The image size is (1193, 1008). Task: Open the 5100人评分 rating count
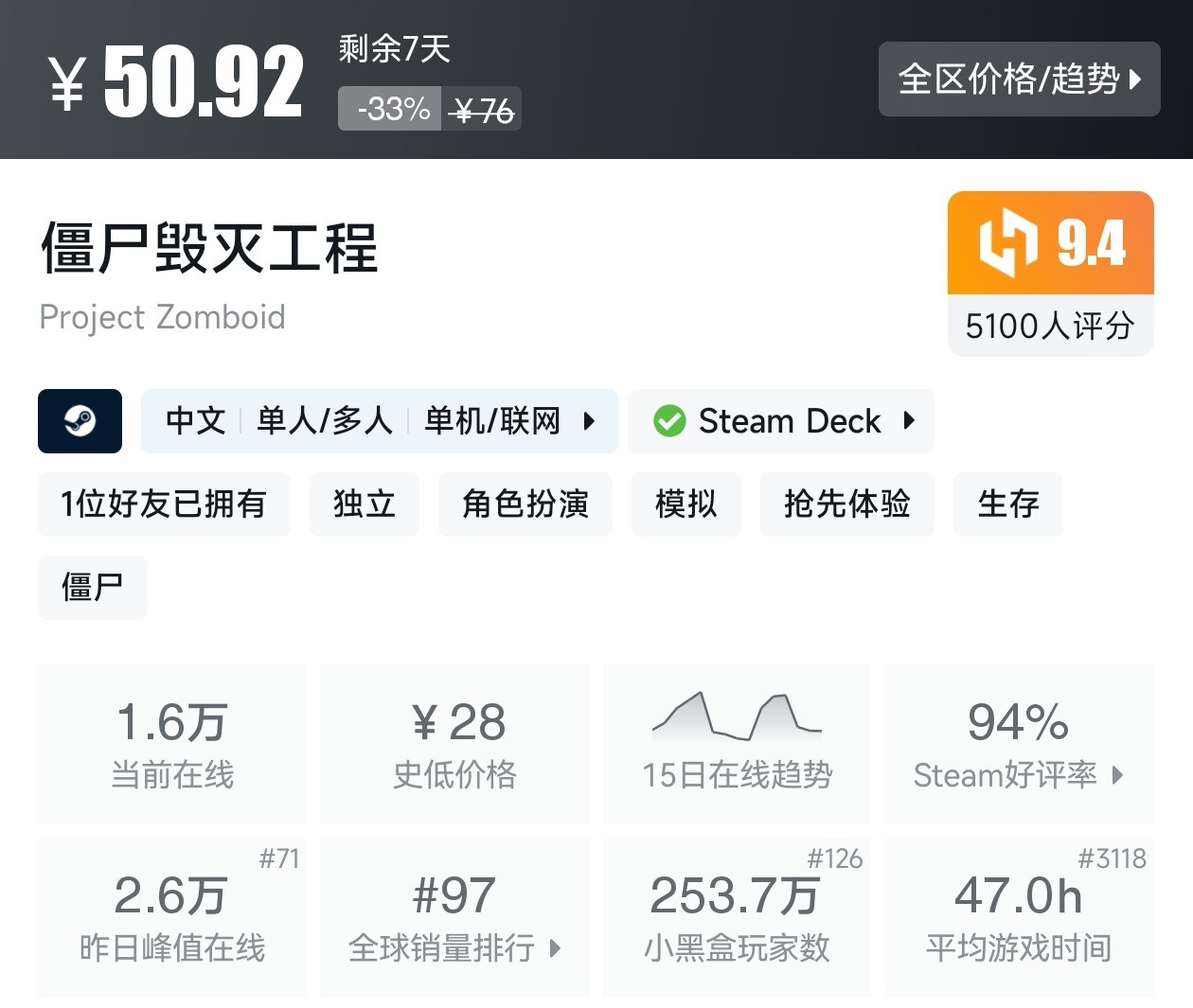(1050, 326)
